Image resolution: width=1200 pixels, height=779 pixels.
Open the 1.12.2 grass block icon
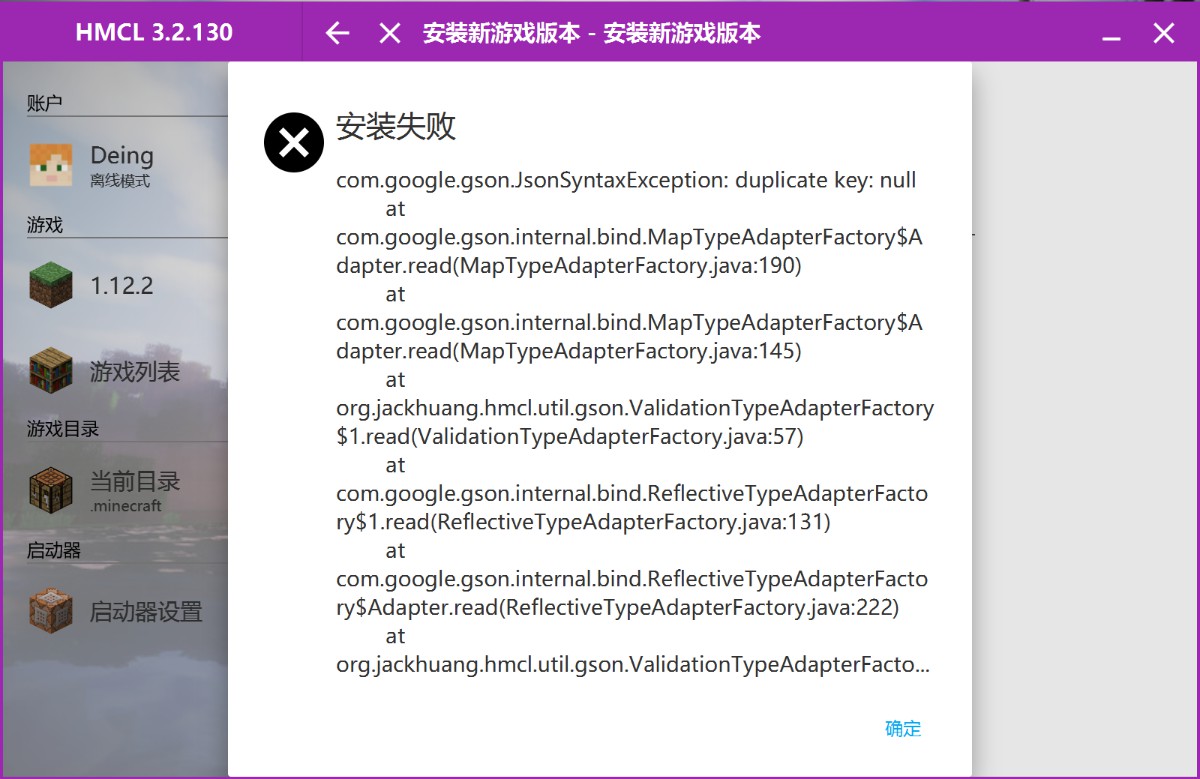[51, 285]
